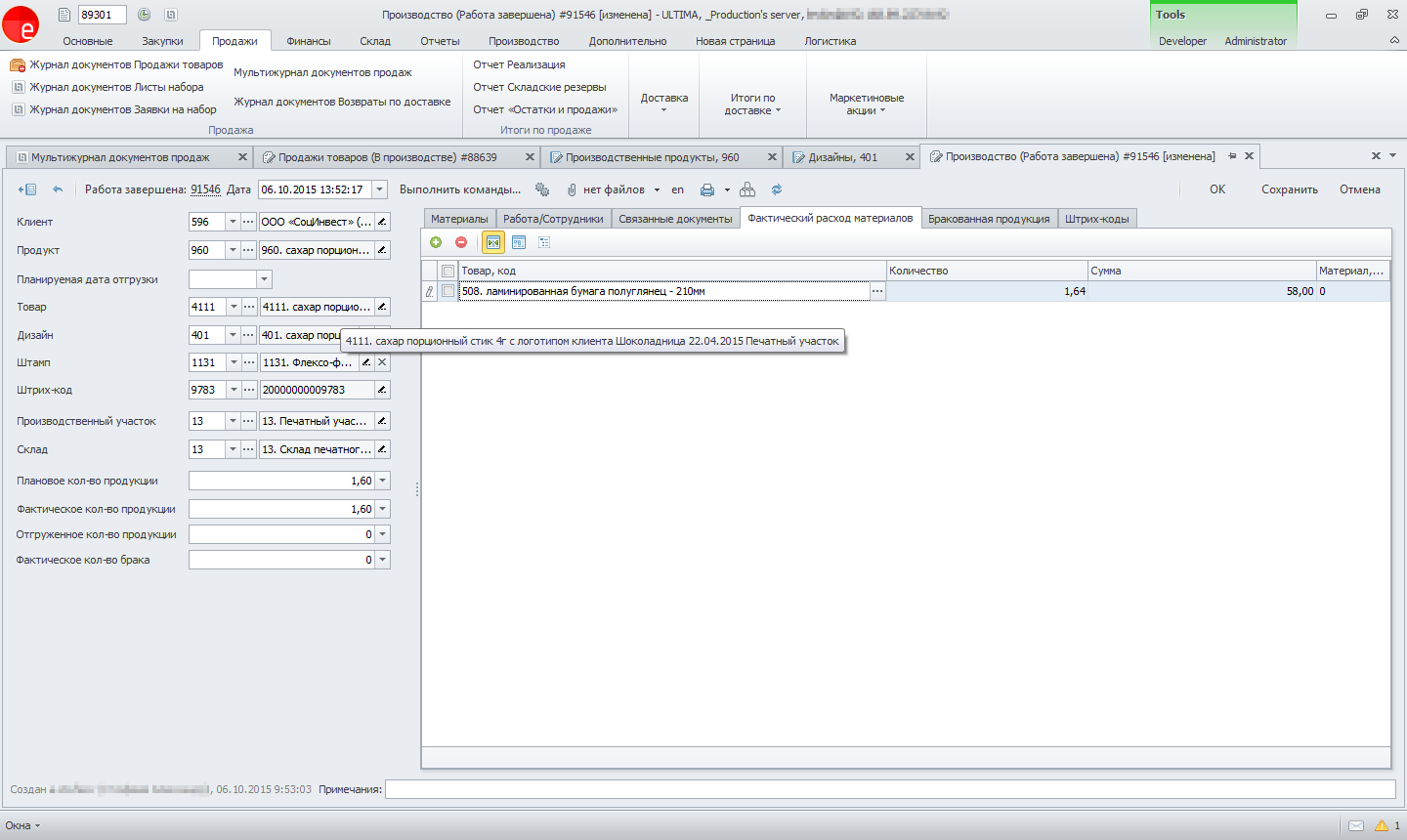Switch to the Бракованная продукция tab

[989, 219]
